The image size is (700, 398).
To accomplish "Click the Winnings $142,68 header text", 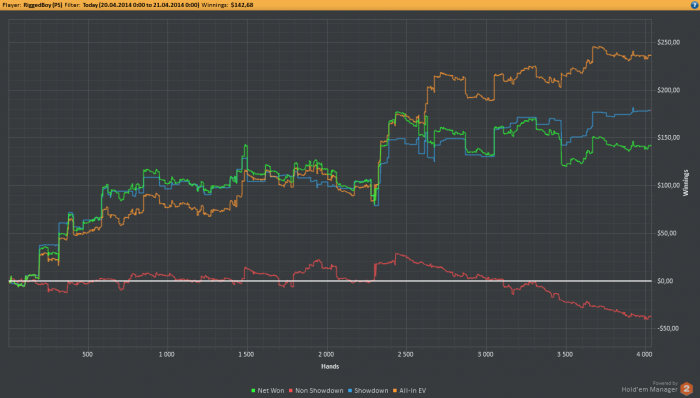I will coord(227,5).
